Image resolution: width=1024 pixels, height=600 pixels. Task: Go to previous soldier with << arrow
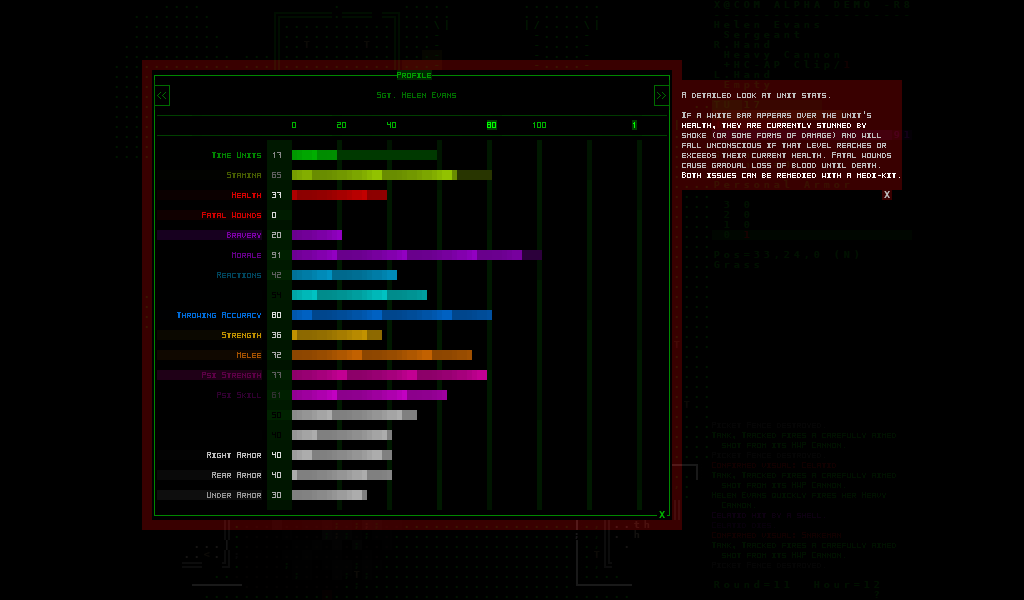click(x=162, y=96)
